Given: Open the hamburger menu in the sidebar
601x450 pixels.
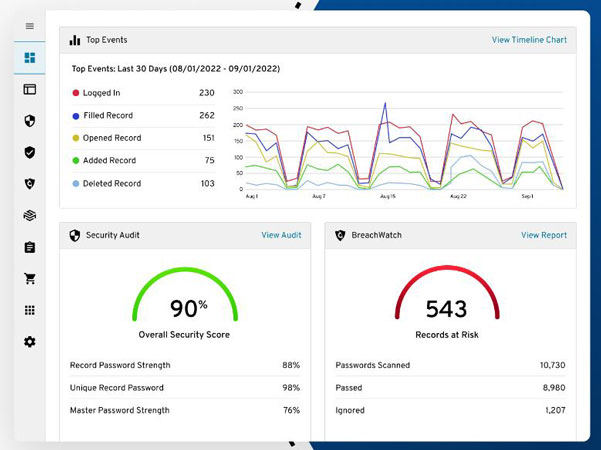Looking at the screenshot, I should click(x=29, y=26).
